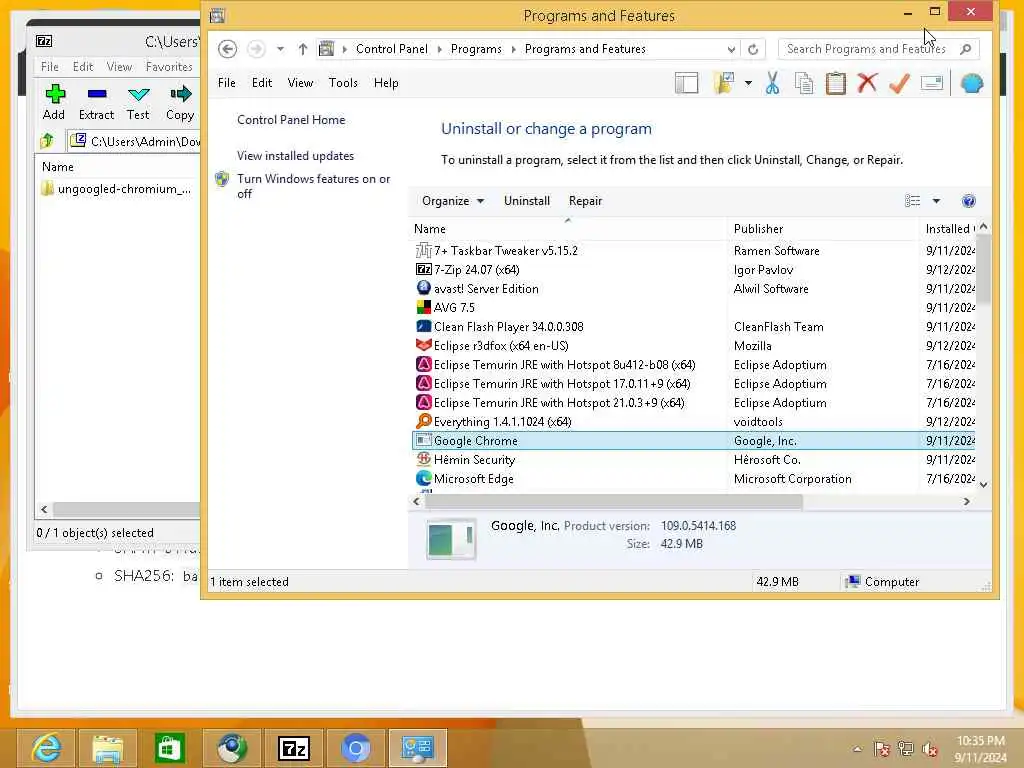The width and height of the screenshot is (1024, 768).
Task: Select 7+ Taskbar Tweaker v5.15.2
Action: coord(694,251)
